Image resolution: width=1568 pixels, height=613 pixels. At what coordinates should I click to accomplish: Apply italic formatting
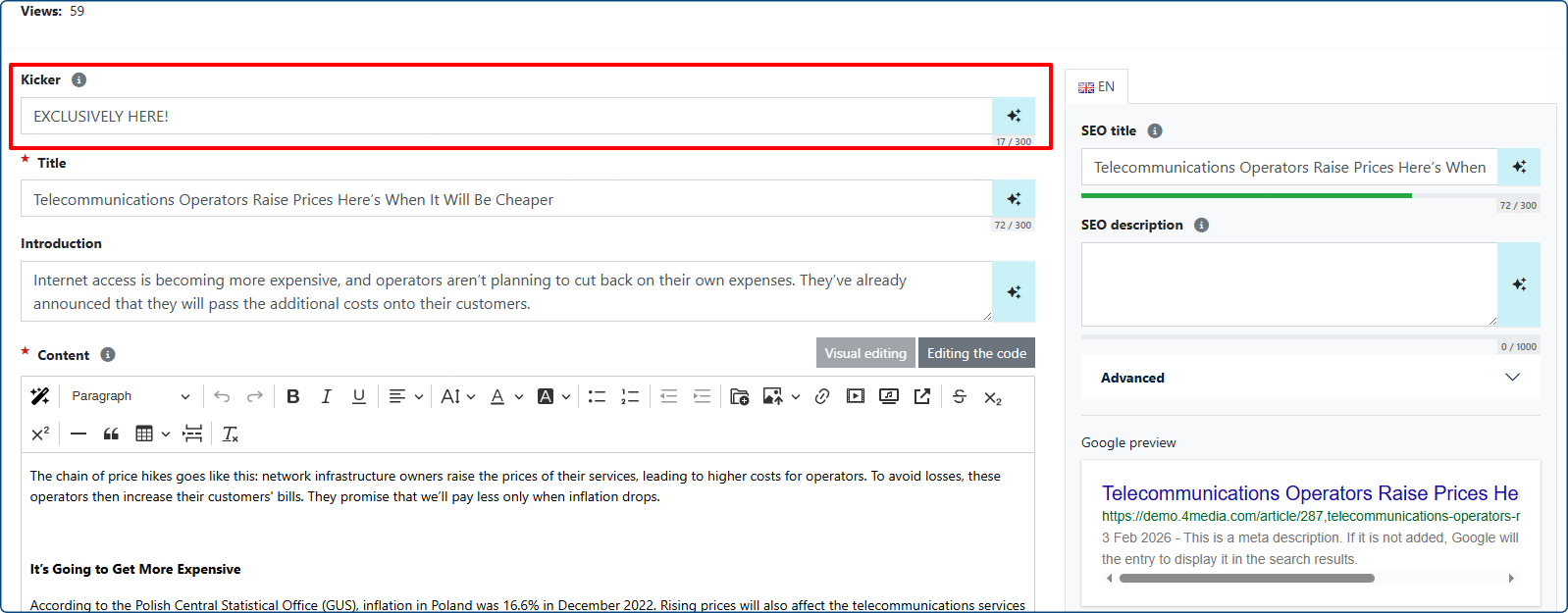point(326,396)
